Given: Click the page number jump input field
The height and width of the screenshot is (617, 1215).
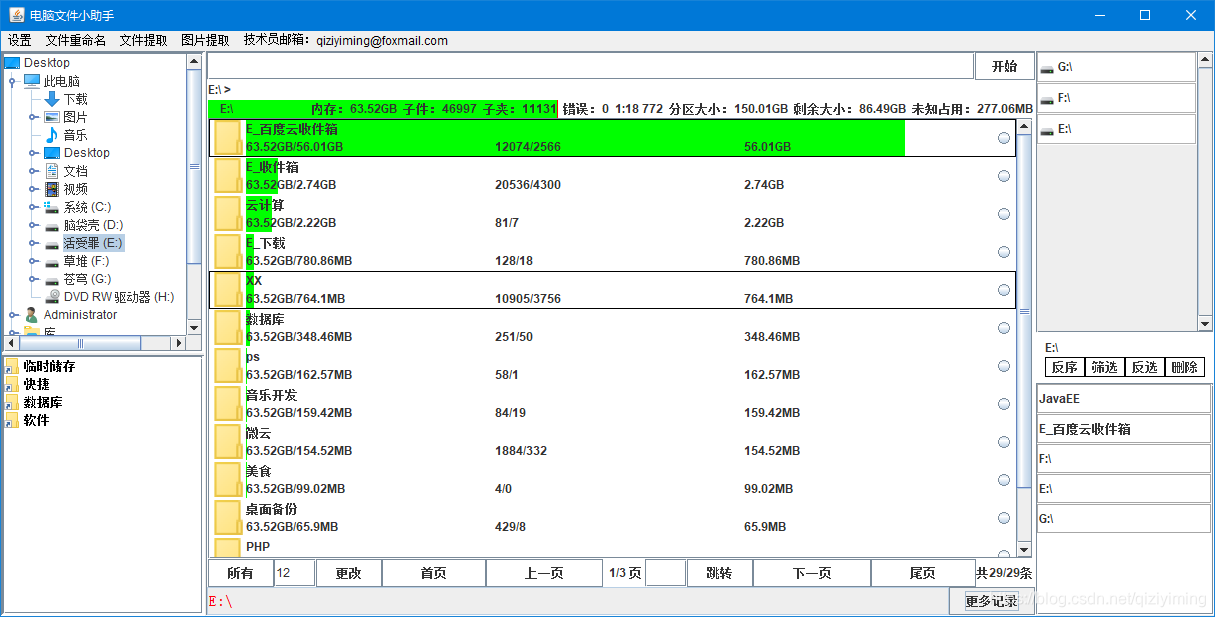Looking at the screenshot, I should point(666,573).
